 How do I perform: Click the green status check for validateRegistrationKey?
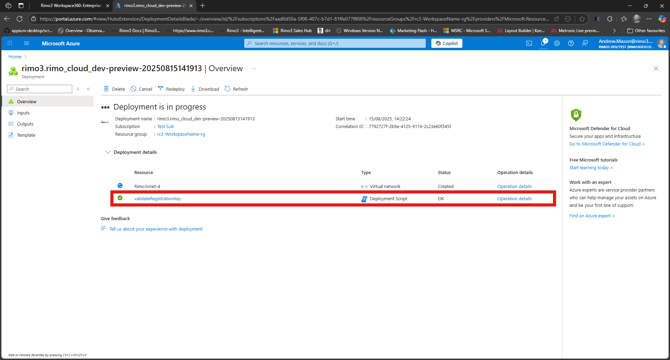[120, 198]
